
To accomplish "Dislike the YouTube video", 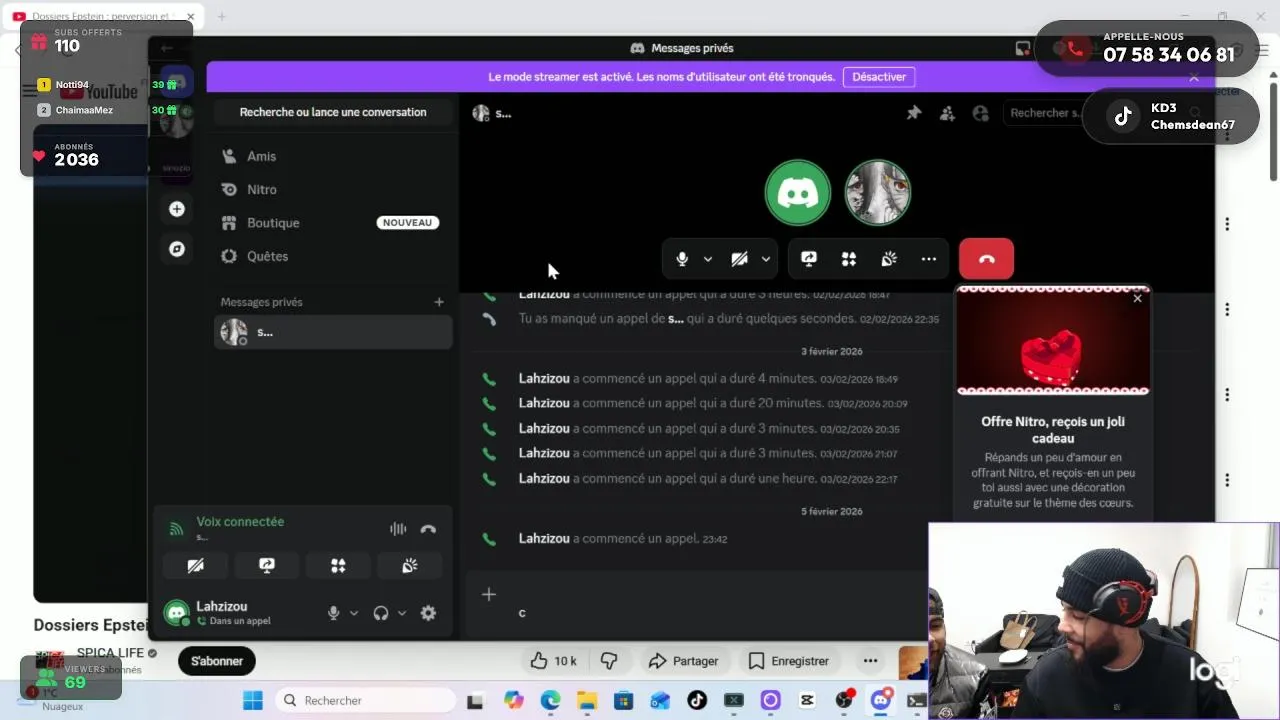I will coord(609,661).
